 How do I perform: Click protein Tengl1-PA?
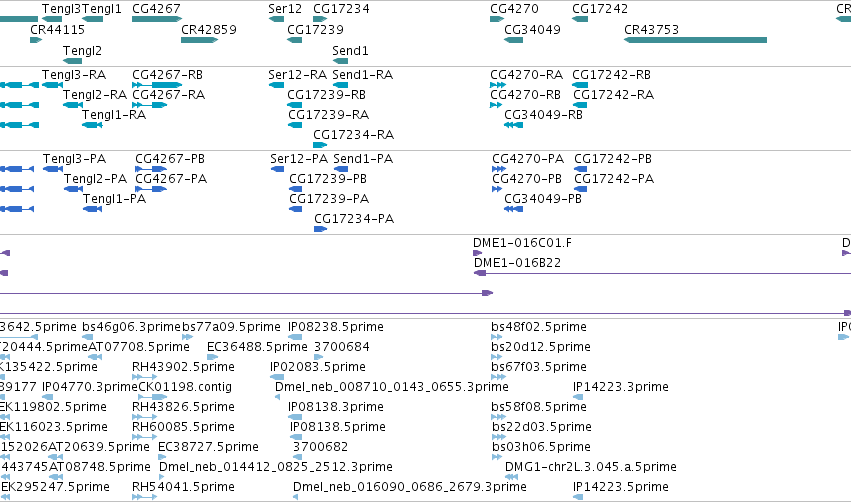115,199
